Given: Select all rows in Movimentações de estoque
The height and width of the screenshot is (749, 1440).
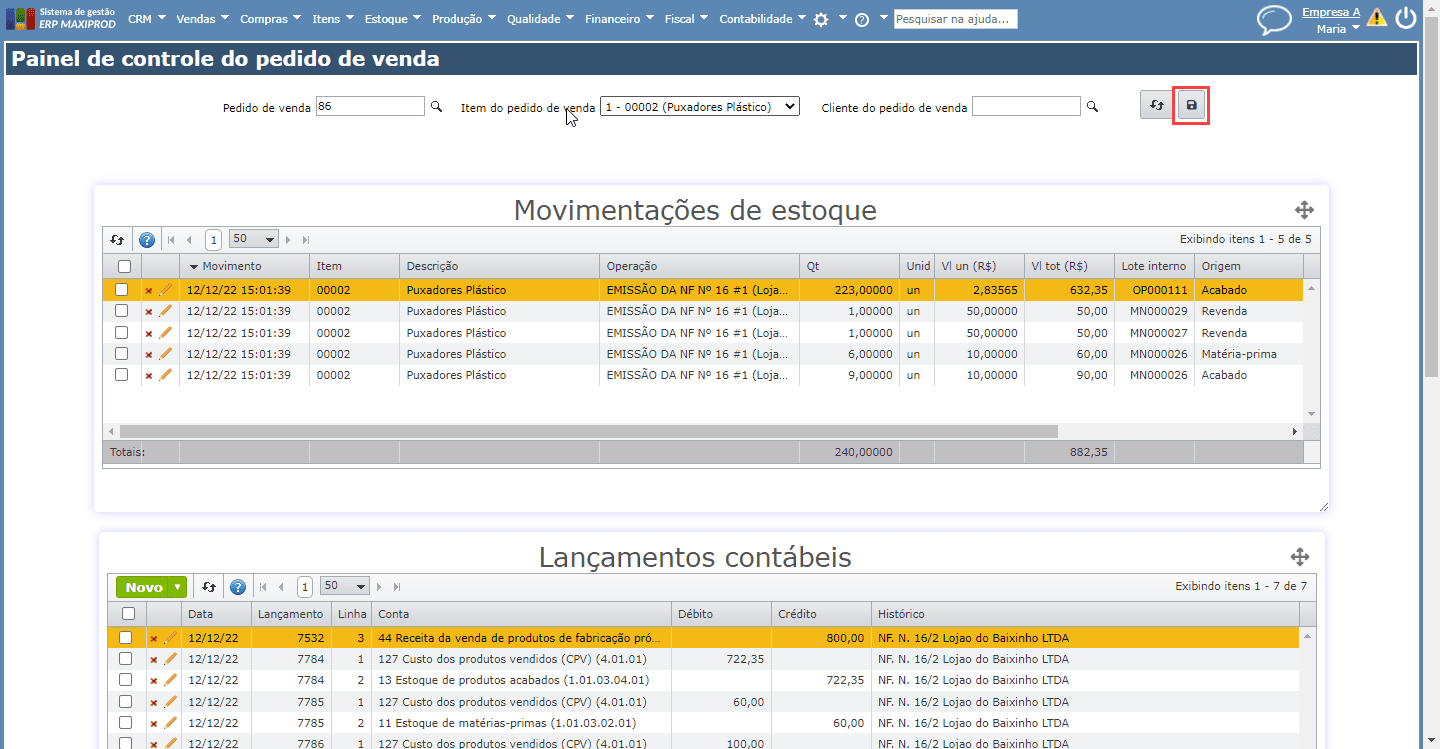Looking at the screenshot, I should pos(123,265).
